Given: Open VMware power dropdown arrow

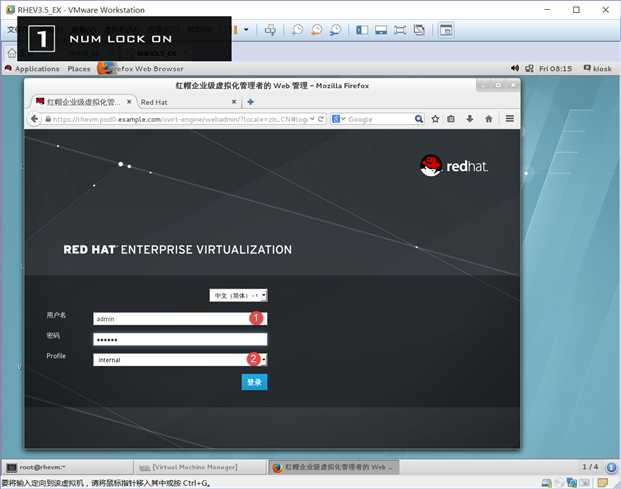Looking at the screenshot, I should click(x=246, y=30).
